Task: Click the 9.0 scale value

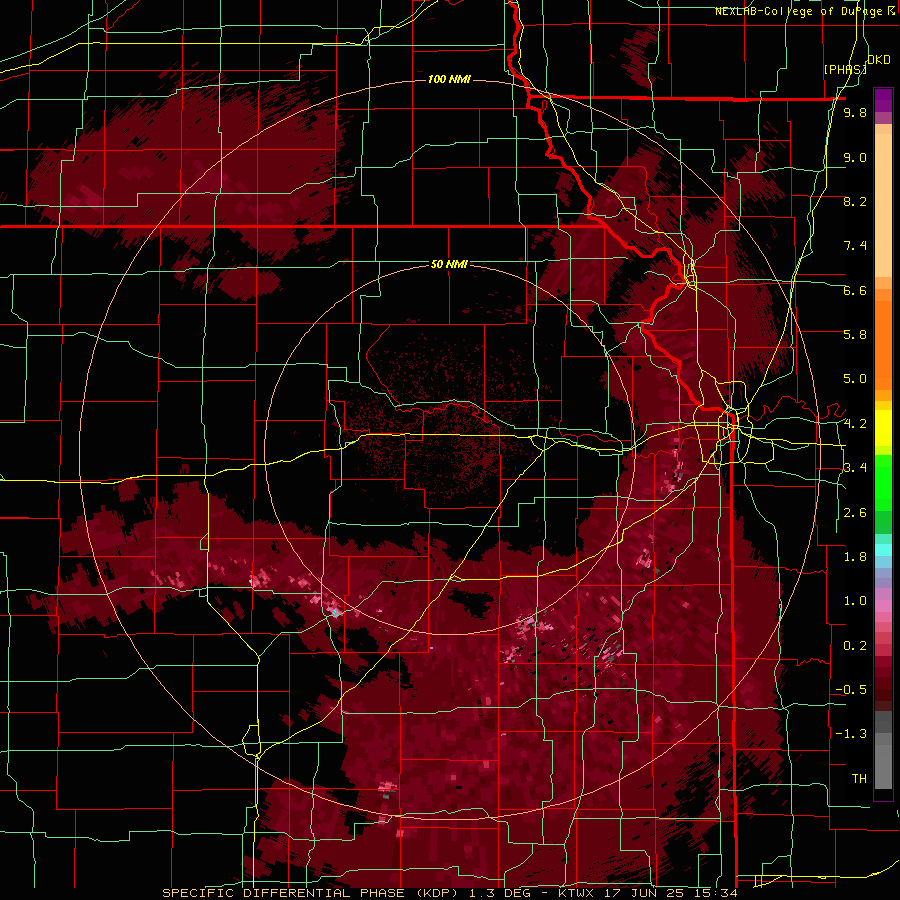Action: coord(855,157)
